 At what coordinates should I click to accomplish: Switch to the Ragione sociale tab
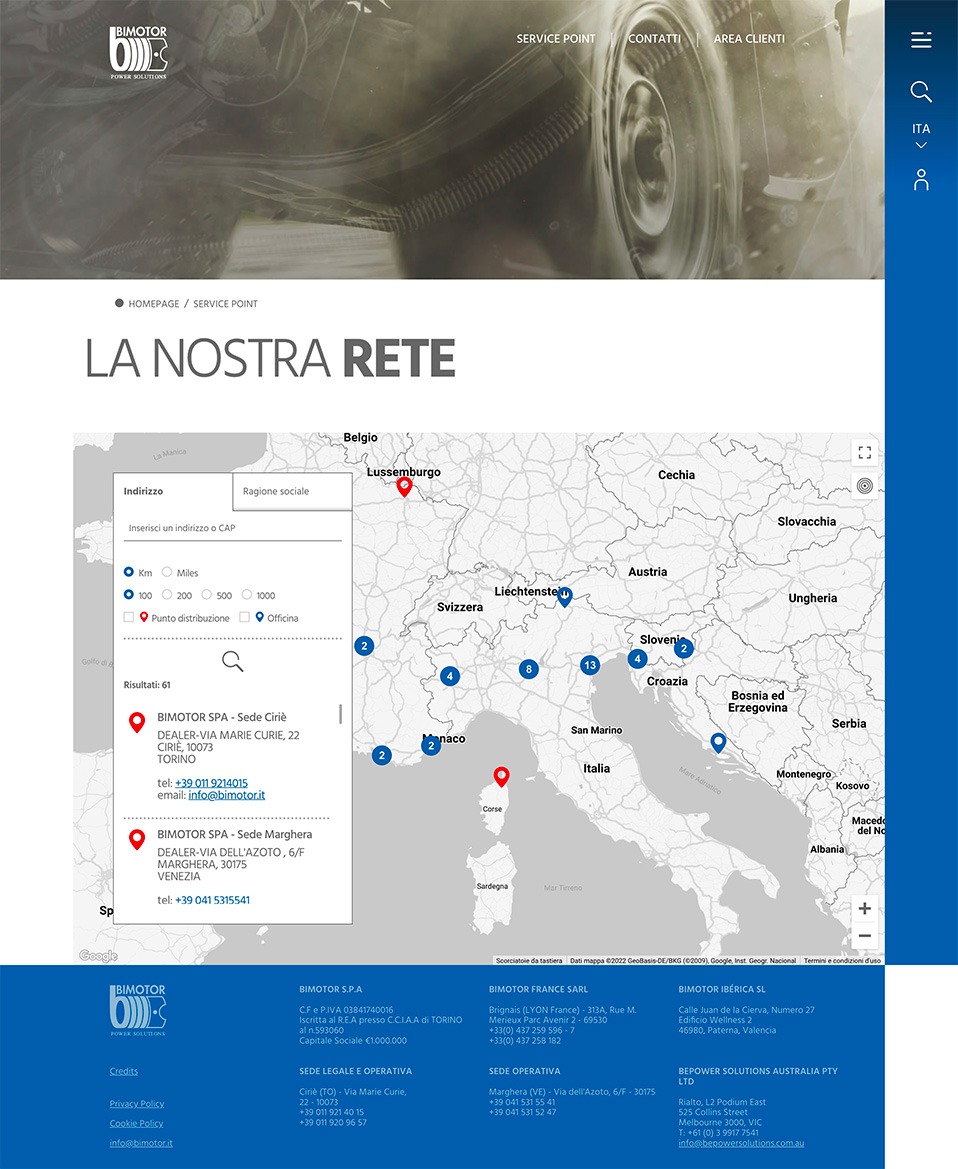pos(291,492)
